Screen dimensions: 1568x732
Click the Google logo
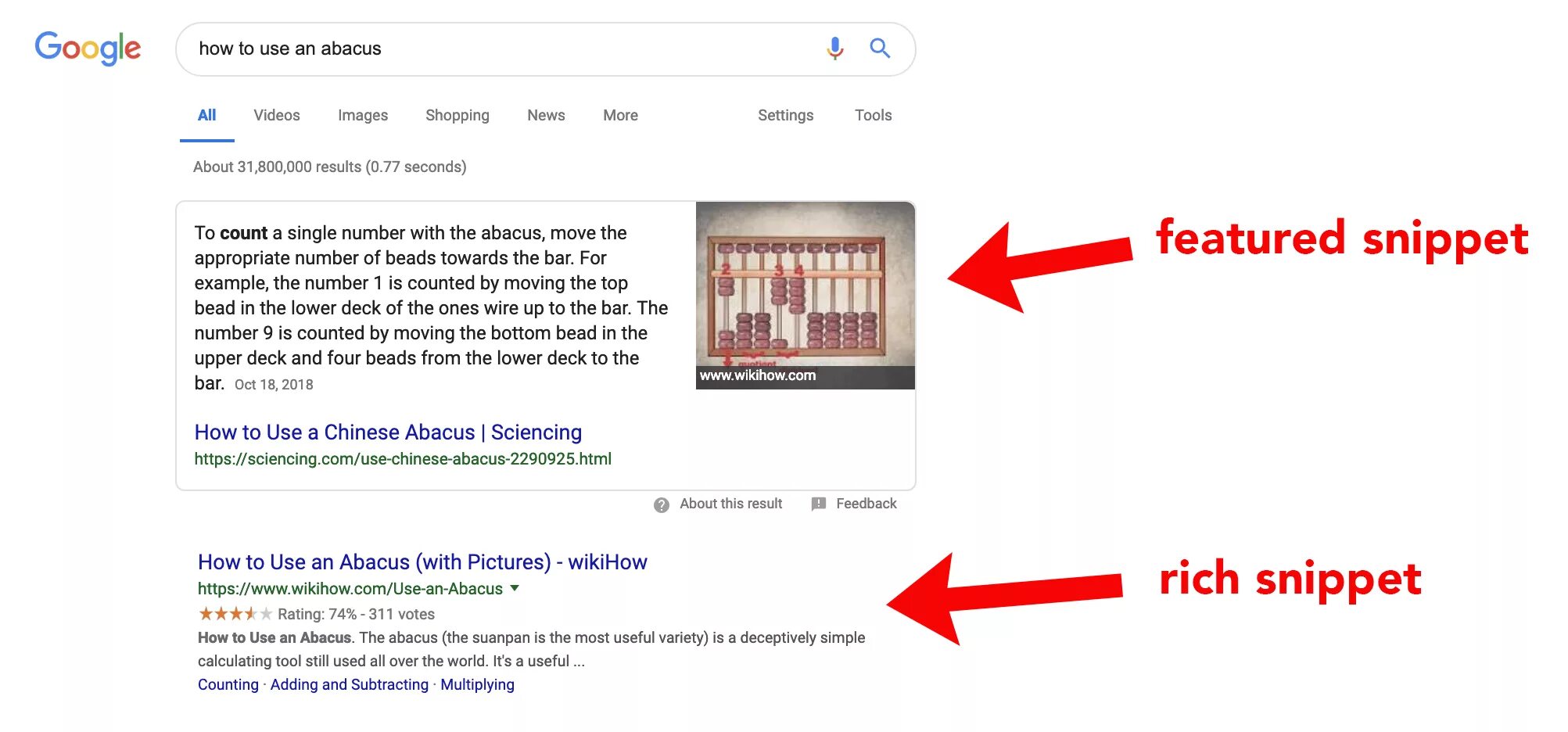(x=88, y=48)
